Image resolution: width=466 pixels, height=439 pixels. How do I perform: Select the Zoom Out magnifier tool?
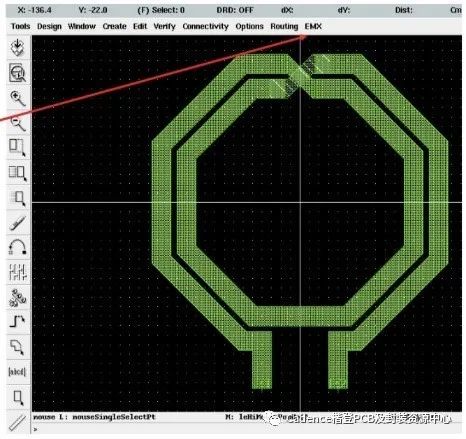click(17, 123)
